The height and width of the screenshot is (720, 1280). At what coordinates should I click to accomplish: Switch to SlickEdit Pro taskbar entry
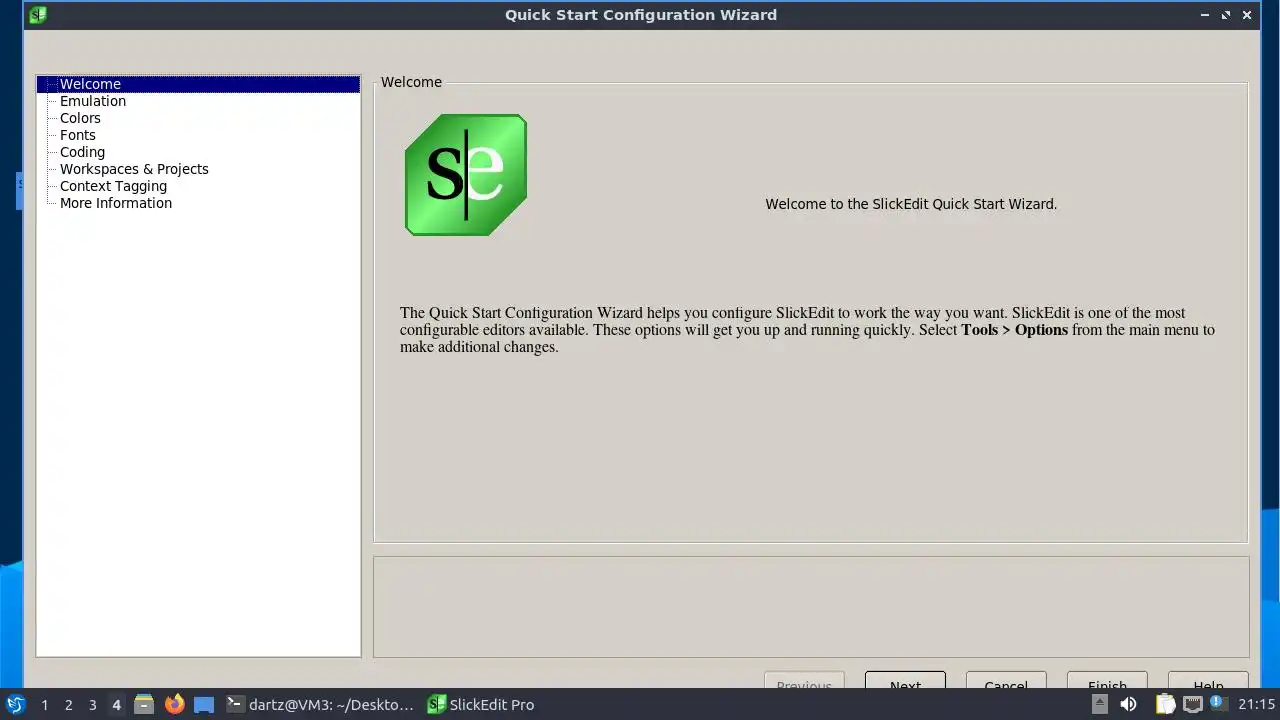(481, 704)
